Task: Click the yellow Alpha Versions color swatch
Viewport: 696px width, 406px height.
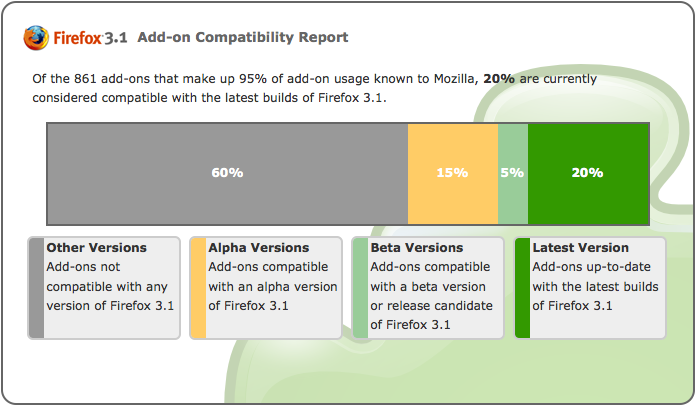Action: pyautogui.click(x=198, y=288)
